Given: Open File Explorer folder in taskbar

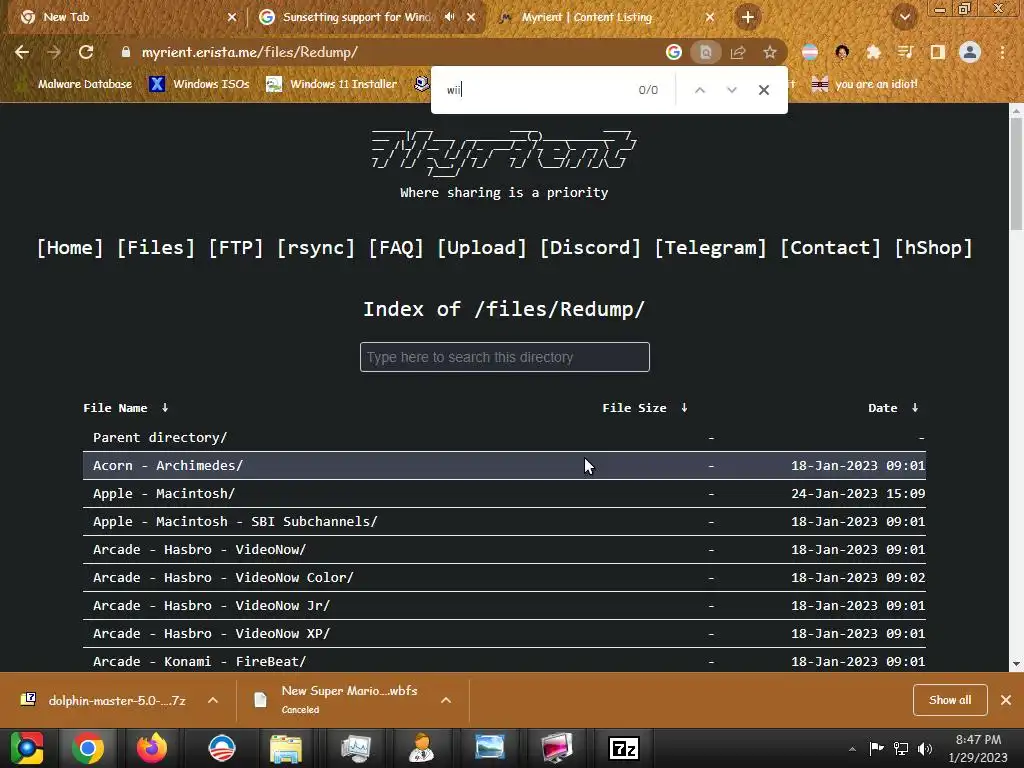Looking at the screenshot, I should (x=286, y=748).
